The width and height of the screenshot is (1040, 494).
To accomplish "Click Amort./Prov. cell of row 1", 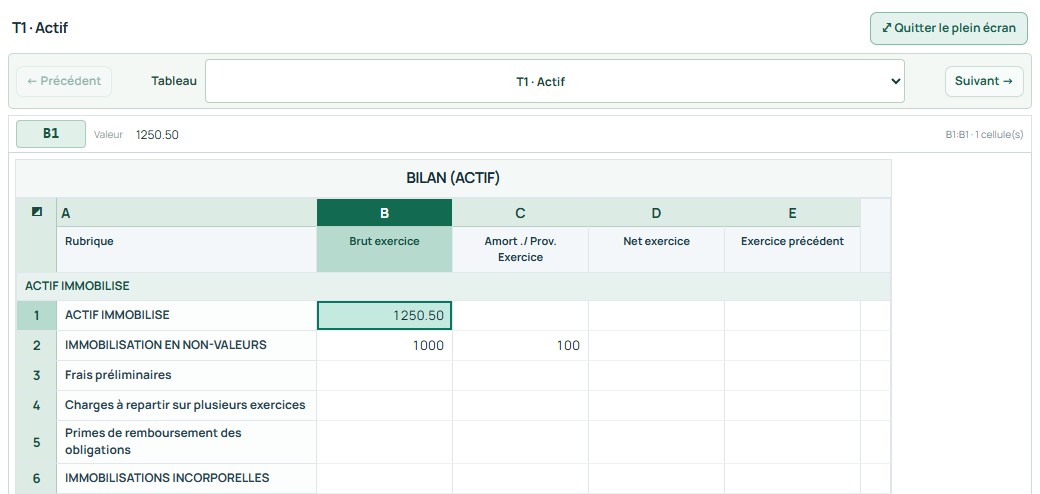I will point(521,316).
